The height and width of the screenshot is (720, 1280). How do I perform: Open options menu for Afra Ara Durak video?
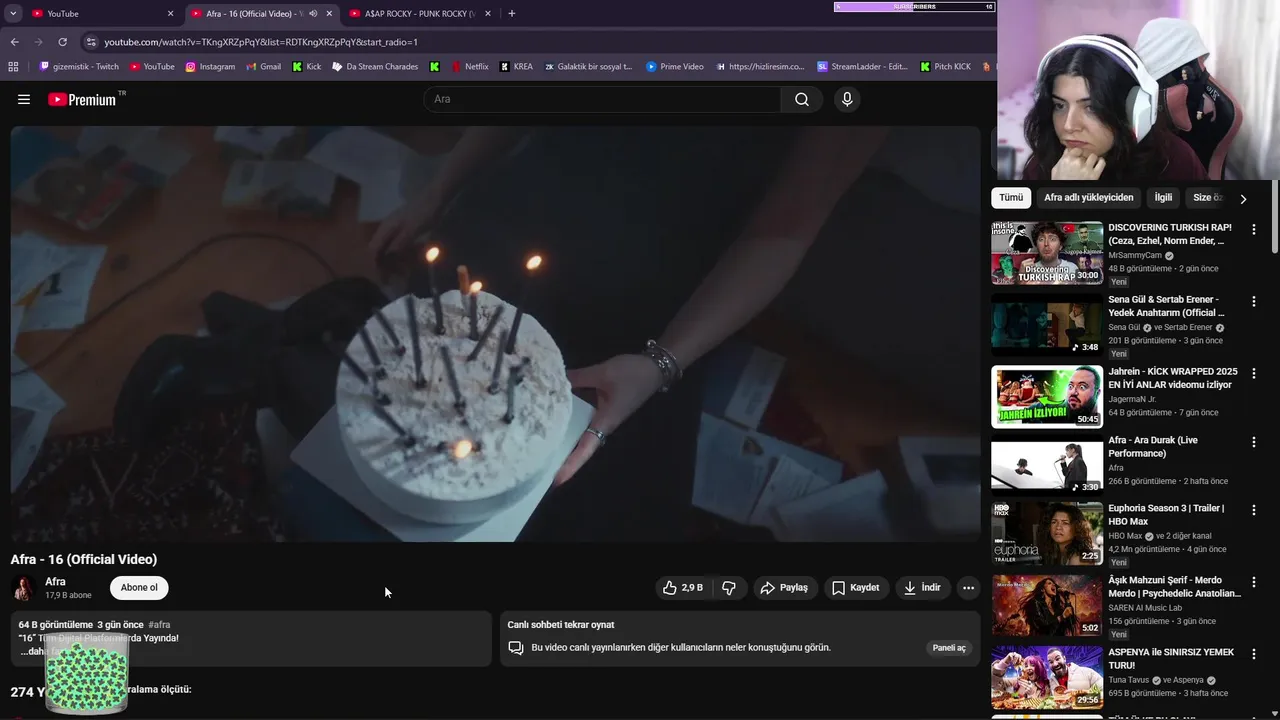click(1254, 442)
